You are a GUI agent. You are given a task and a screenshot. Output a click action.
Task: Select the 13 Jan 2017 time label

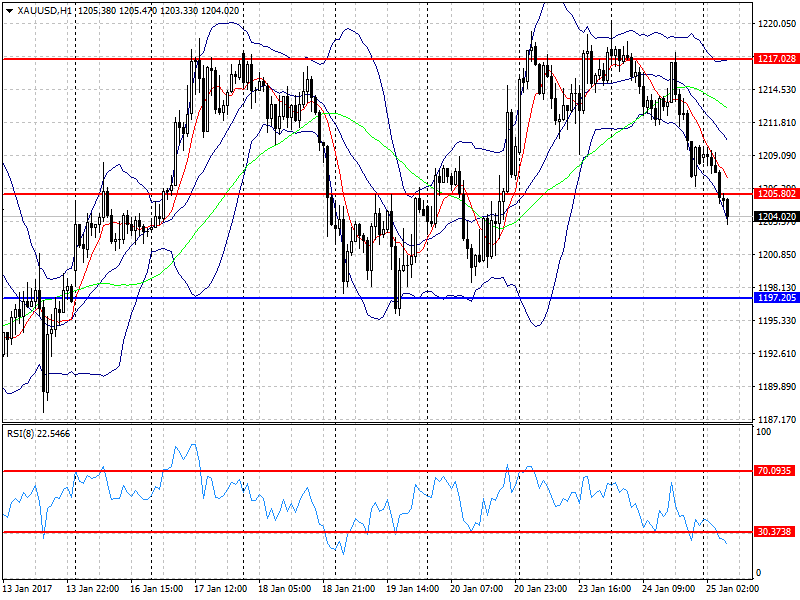tap(28, 588)
